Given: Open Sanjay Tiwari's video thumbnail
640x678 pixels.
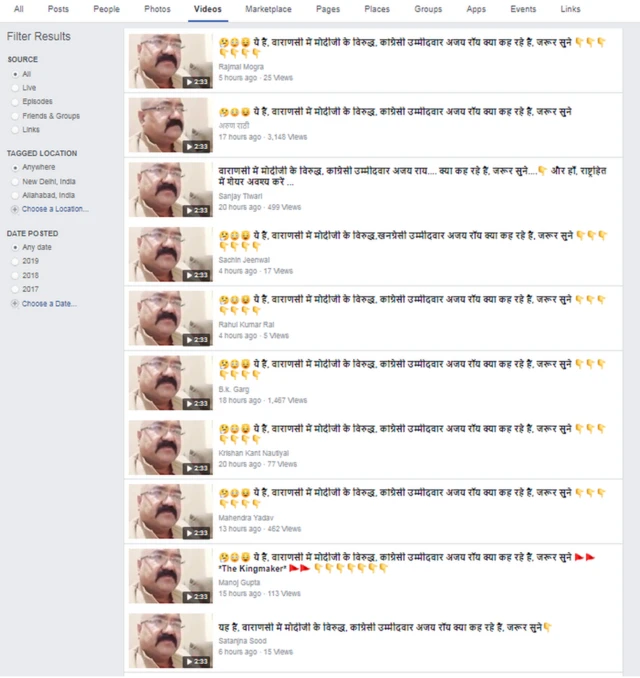Looking at the screenshot, I should pyautogui.click(x=171, y=189).
